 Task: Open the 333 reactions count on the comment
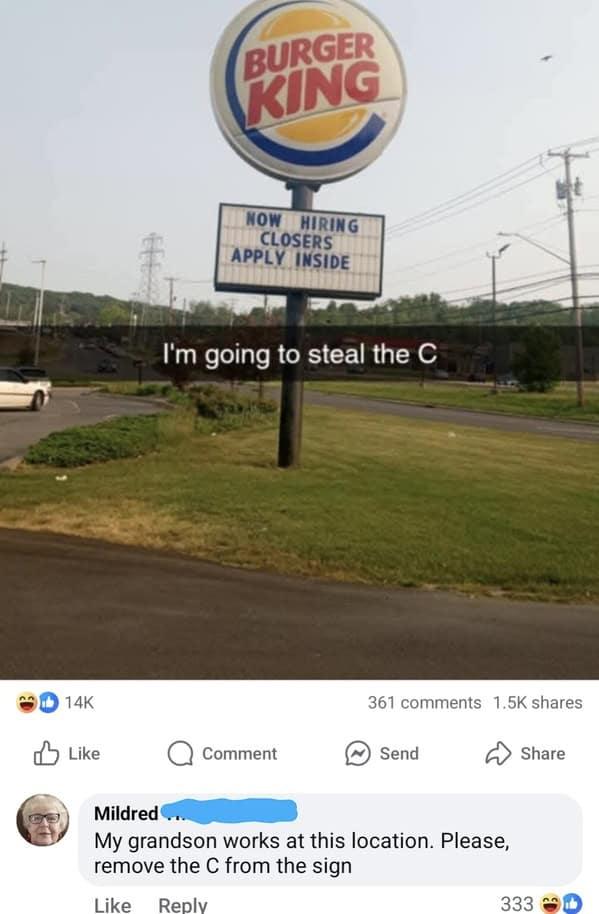point(517,904)
